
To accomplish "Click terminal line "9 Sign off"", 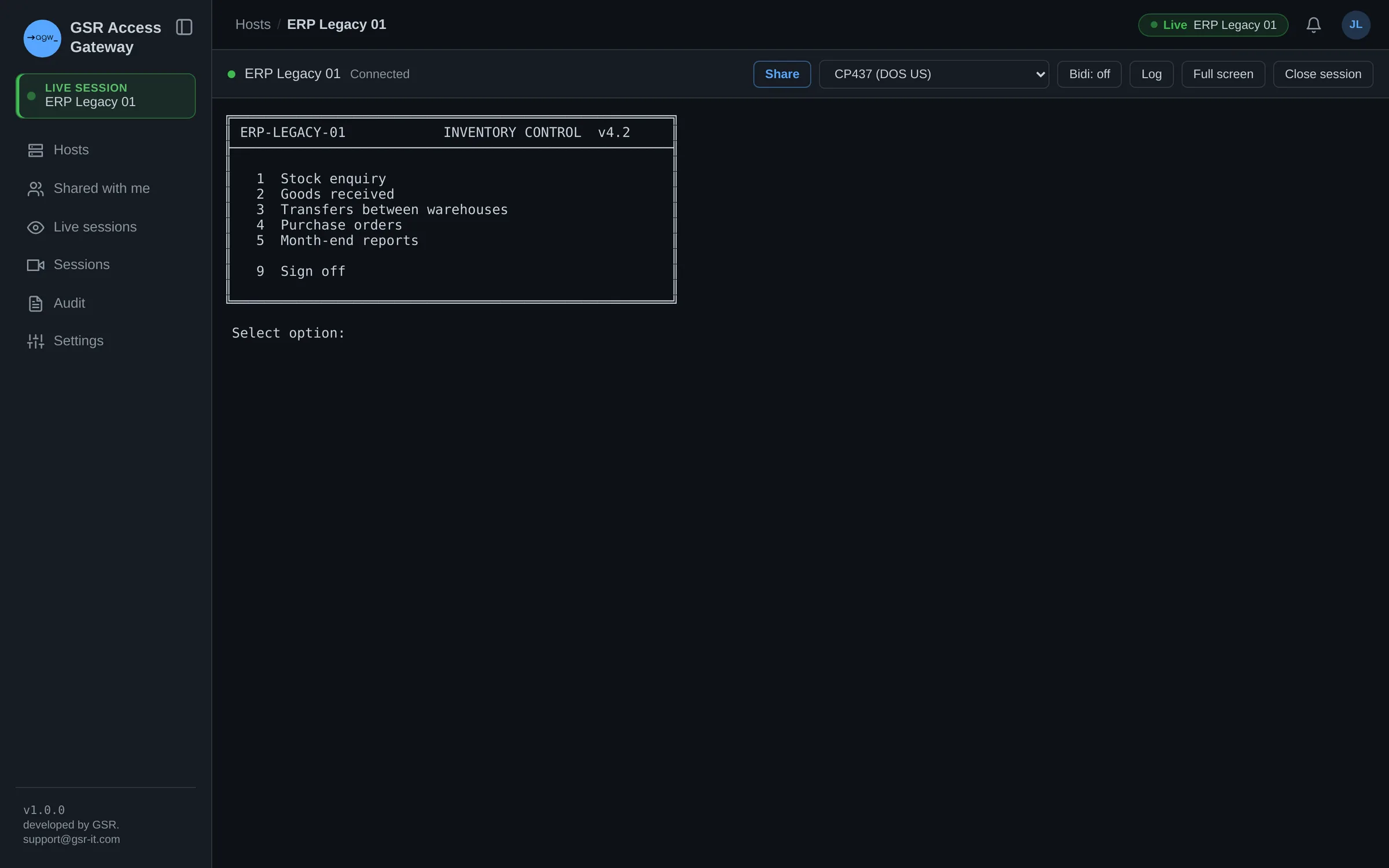I will click(301, 271).
